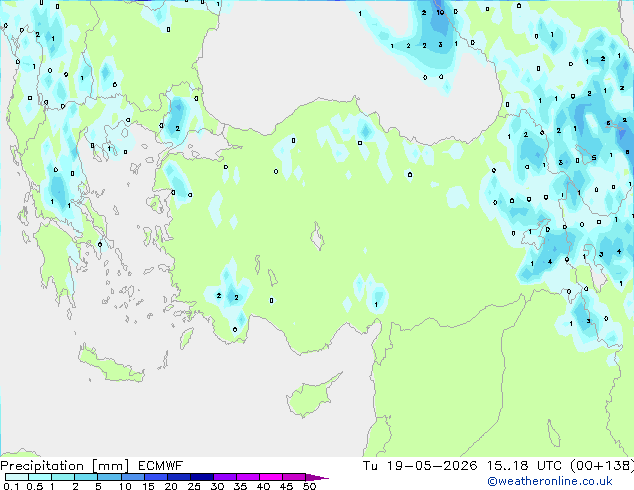The height and width of the screenshot is (490, 634).
Task: Click the 0.5 to 1 mm legend swatch
Action: pos(40,477)
